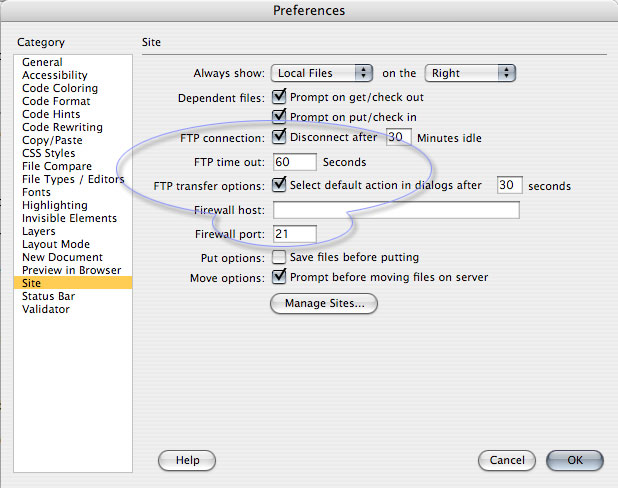Enable Save files before putting

pyautogui.click(x=279, y=257)
